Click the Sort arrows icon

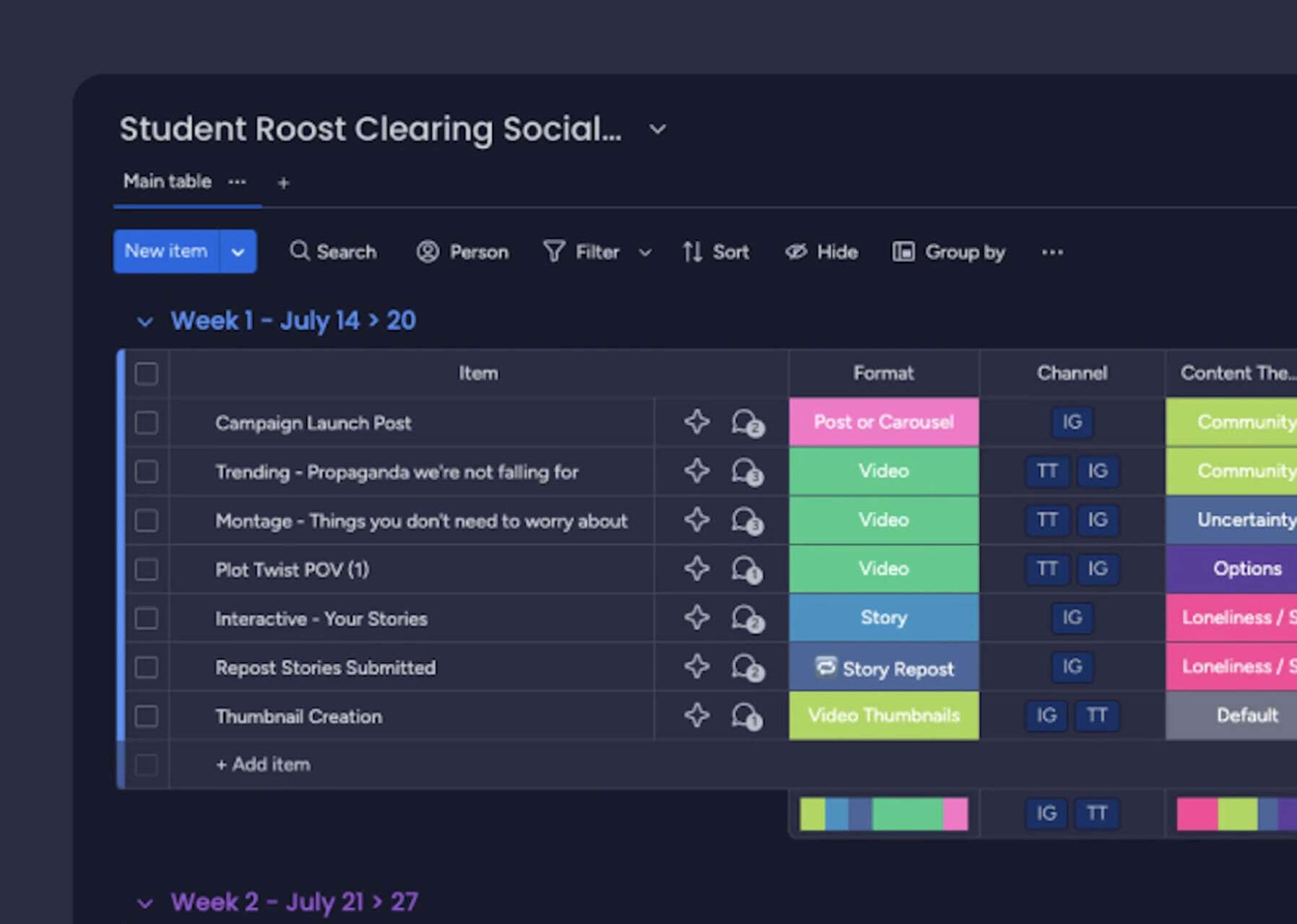tap(692, 251)
